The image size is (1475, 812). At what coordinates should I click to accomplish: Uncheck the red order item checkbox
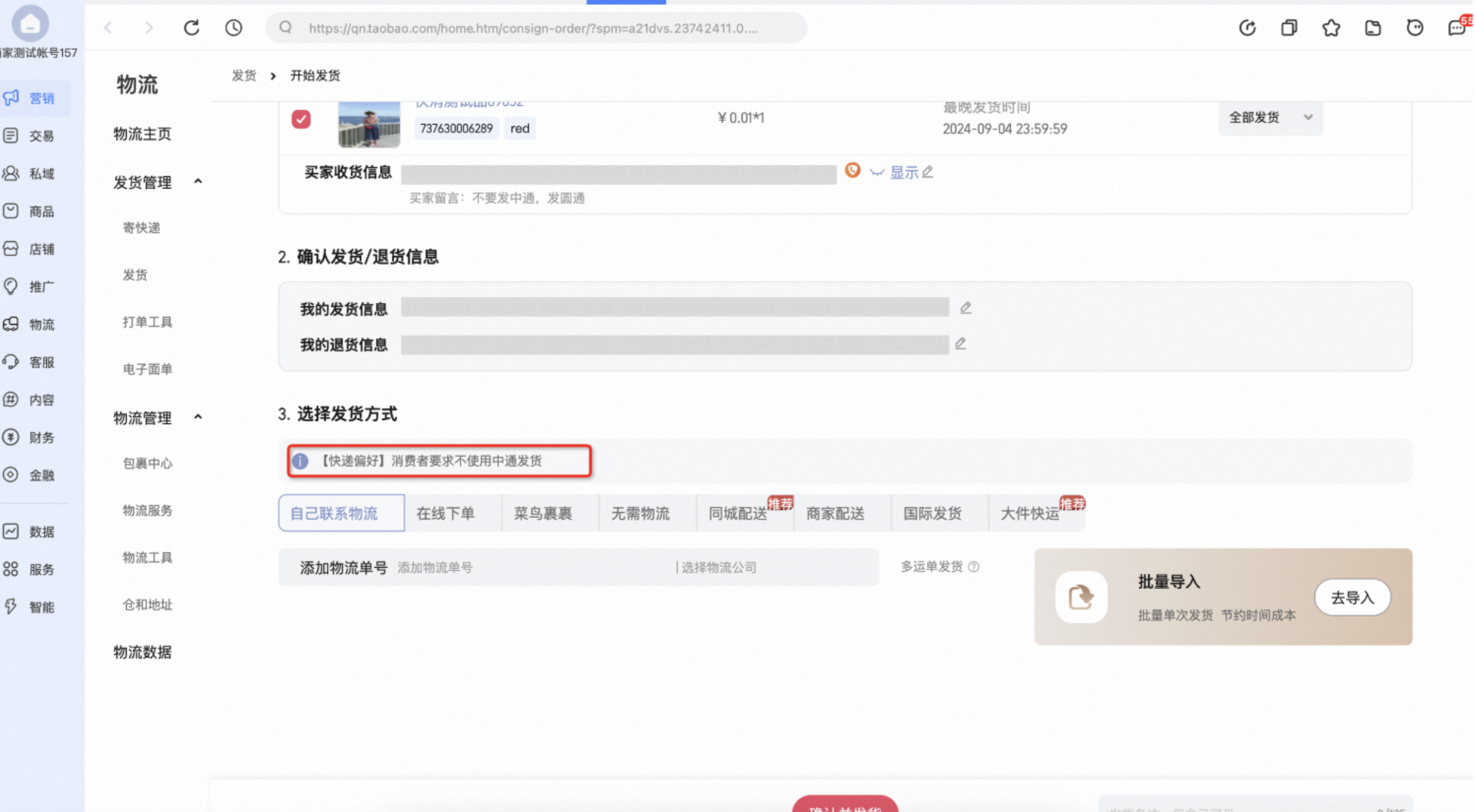coord(301,119)
